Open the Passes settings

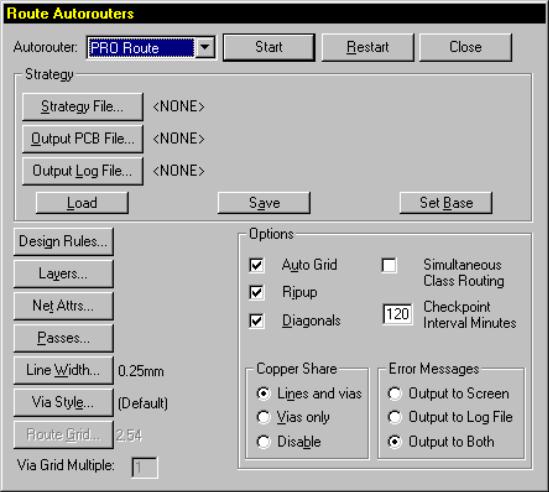pyautogui.click(x=63, y=338)
